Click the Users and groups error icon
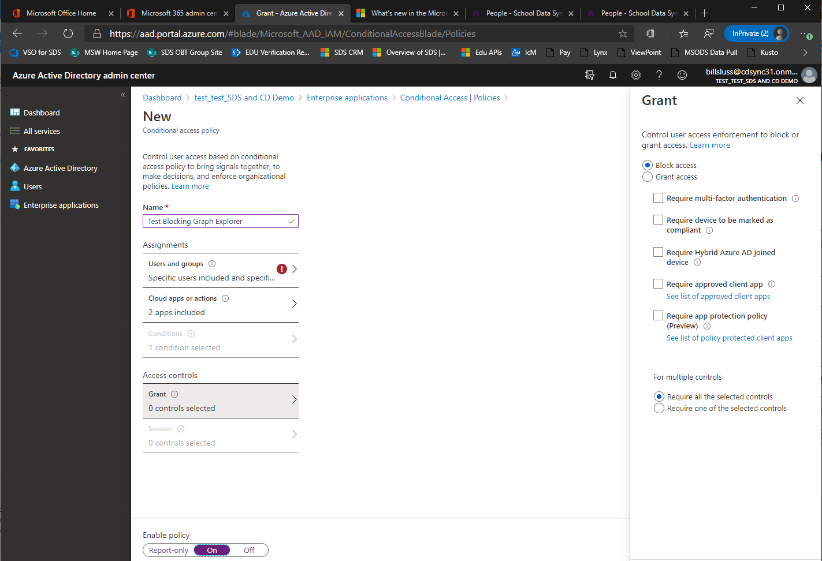The width and height of the screenshot is (822, 561). [x=282, y=269]
